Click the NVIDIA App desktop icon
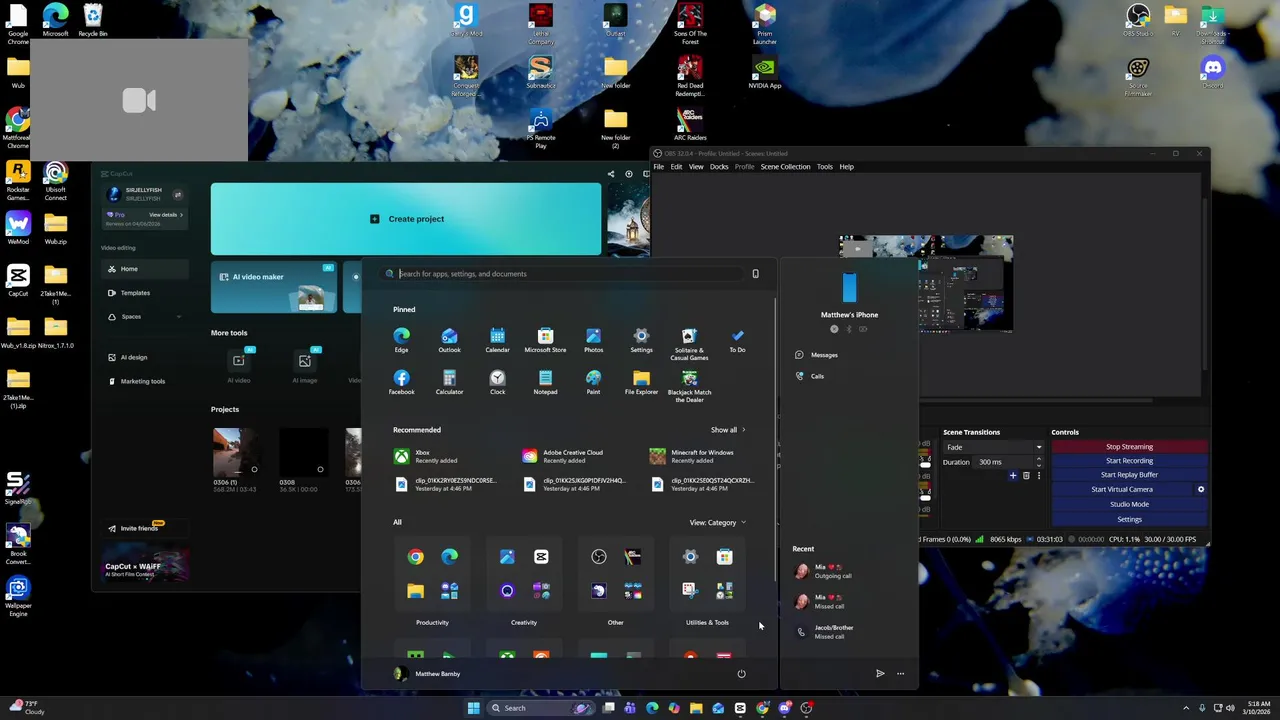The image size is (1280, 720). (x=764, y=72)
